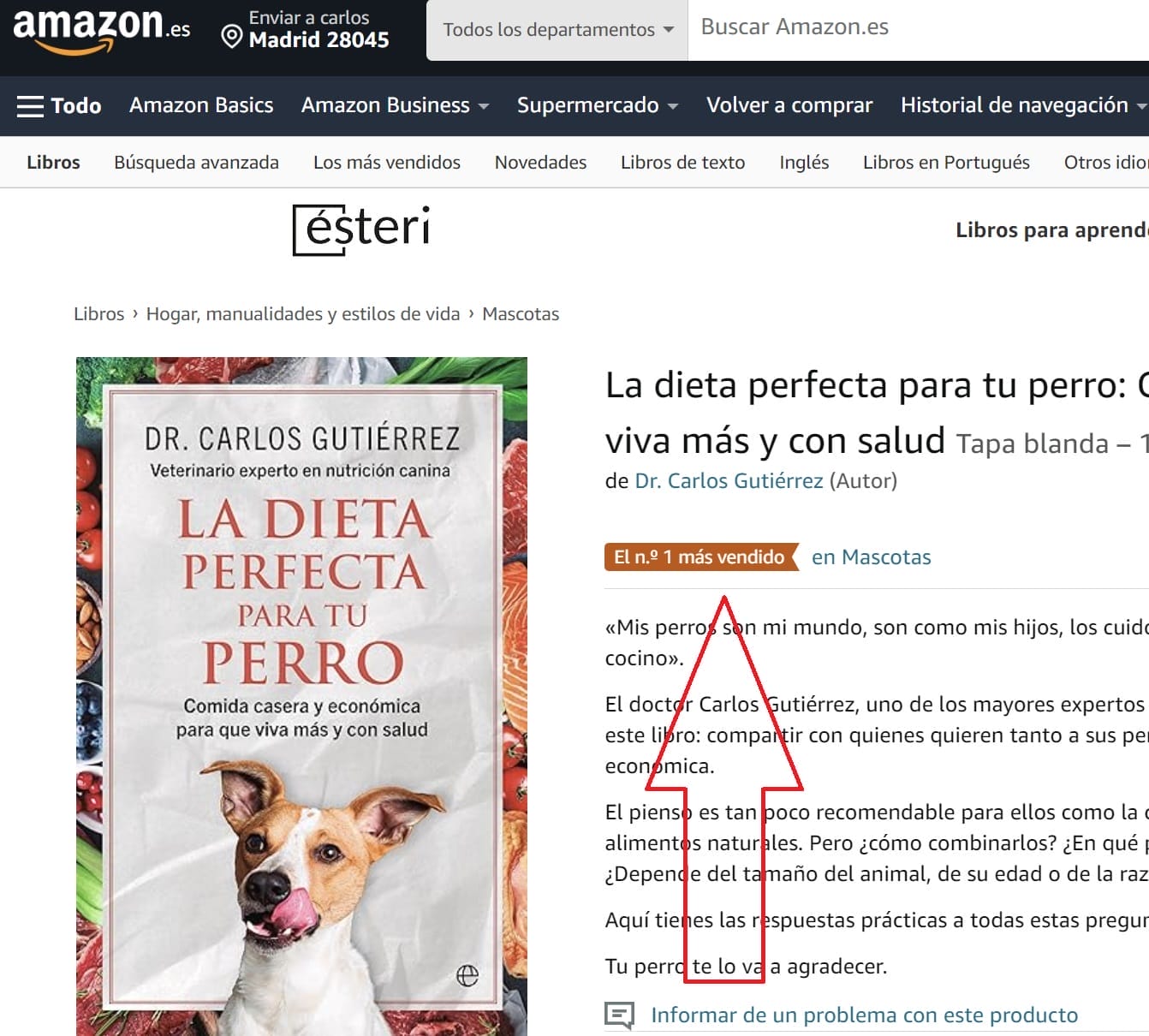Go to the Búsqueda avanzada tab
The image size is (1149, 1036).
pyautogui.click(x=196, y=163)
